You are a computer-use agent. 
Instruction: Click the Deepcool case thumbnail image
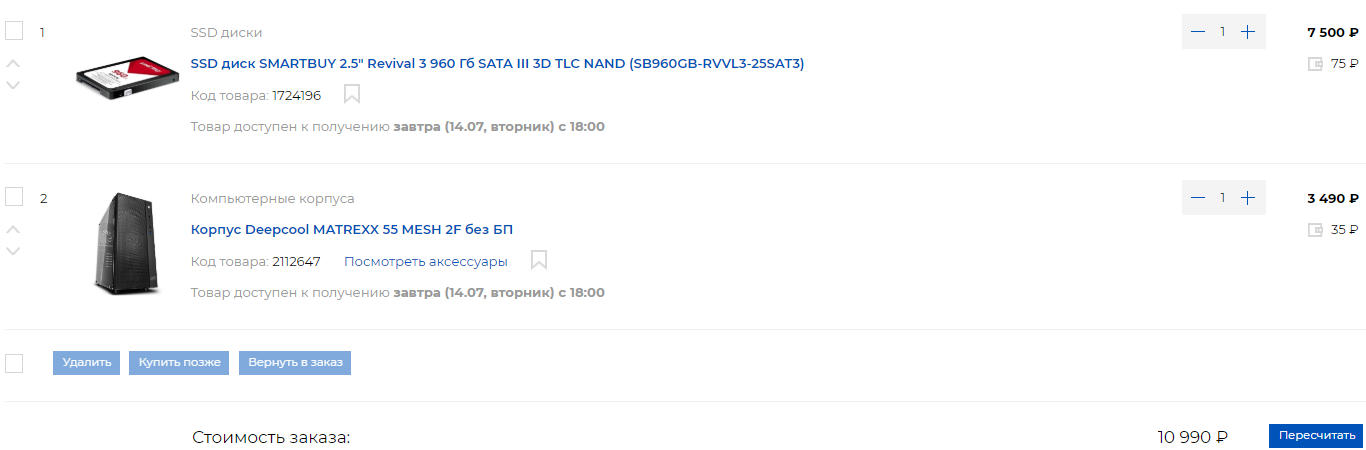click(x=122, y=244)
